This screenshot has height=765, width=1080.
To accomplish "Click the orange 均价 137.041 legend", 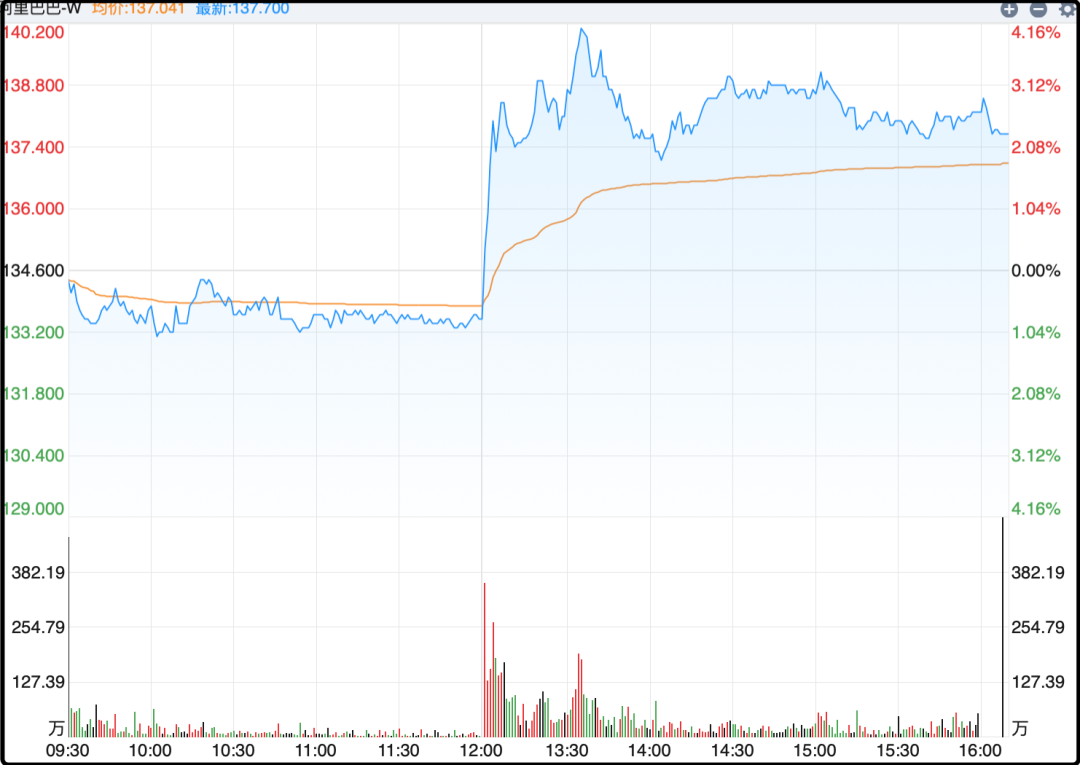I will [139, 9].
